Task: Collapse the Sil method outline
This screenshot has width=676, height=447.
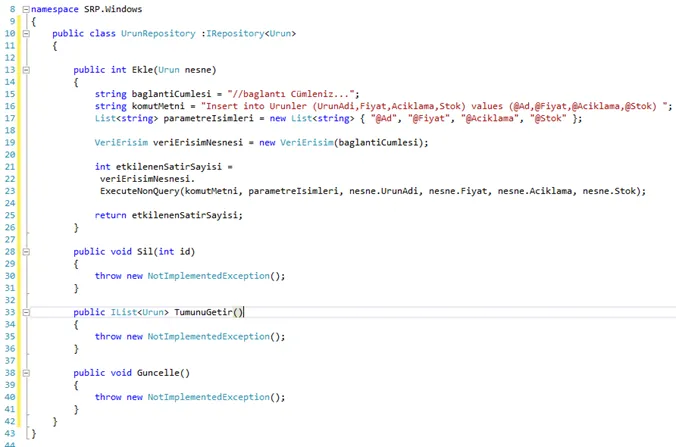Action: tap(26, 251)
